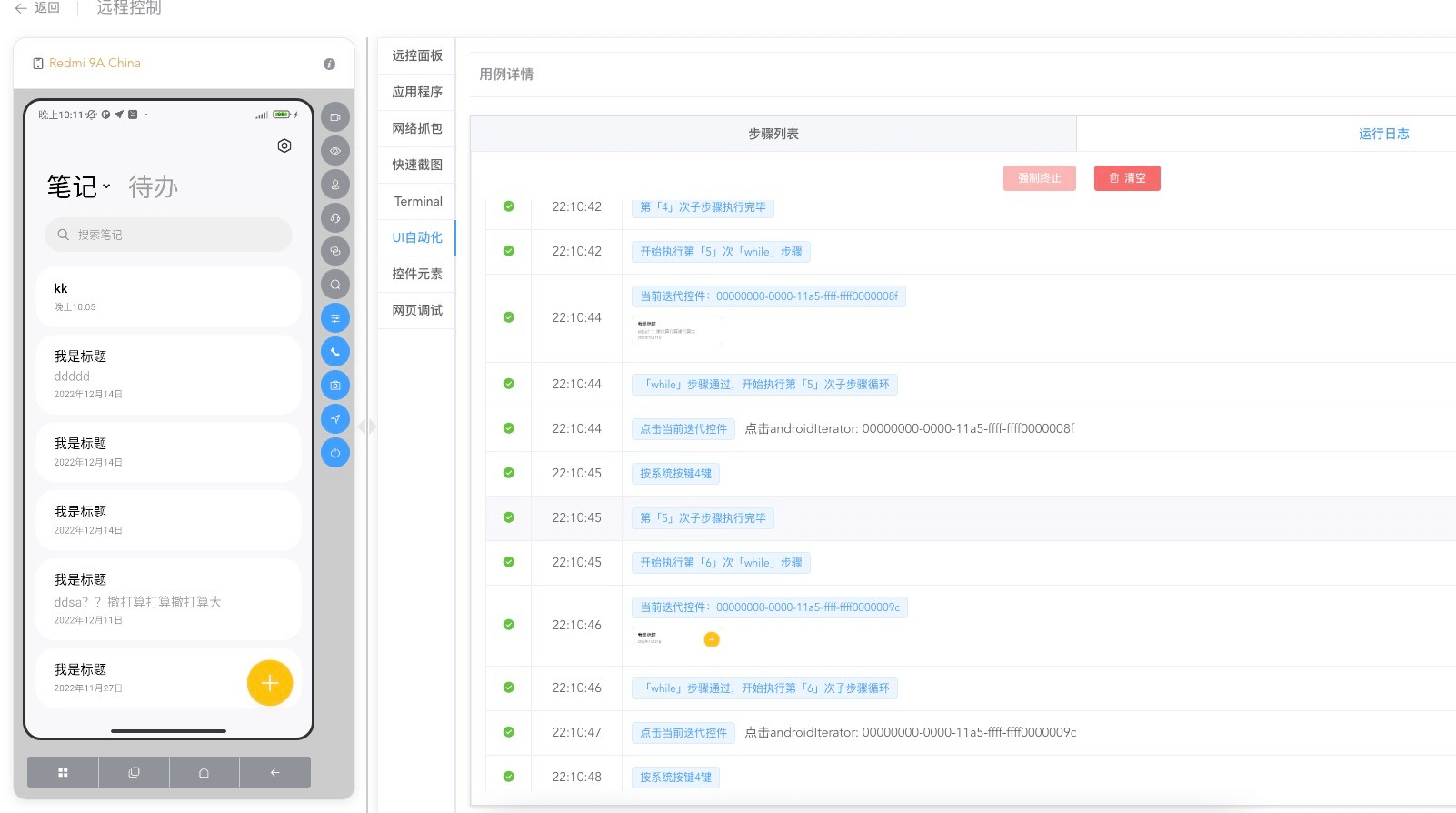Click the green success check at 22:10:48
Image resolution: width=1456 pixels, height=813 pixels.
pos(509,777)
